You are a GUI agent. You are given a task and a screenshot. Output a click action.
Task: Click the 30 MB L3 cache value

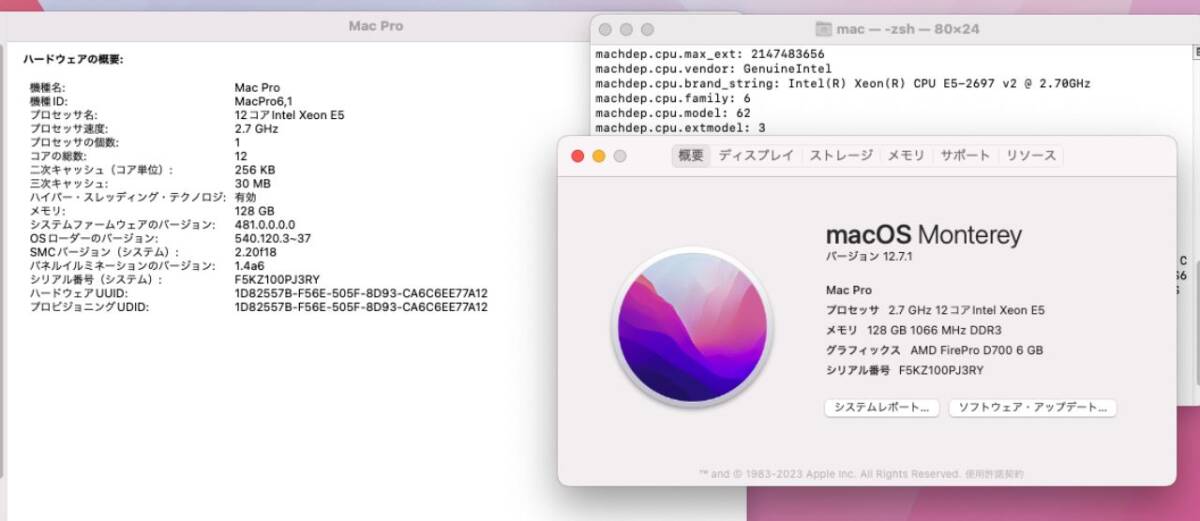click(252, 184)
